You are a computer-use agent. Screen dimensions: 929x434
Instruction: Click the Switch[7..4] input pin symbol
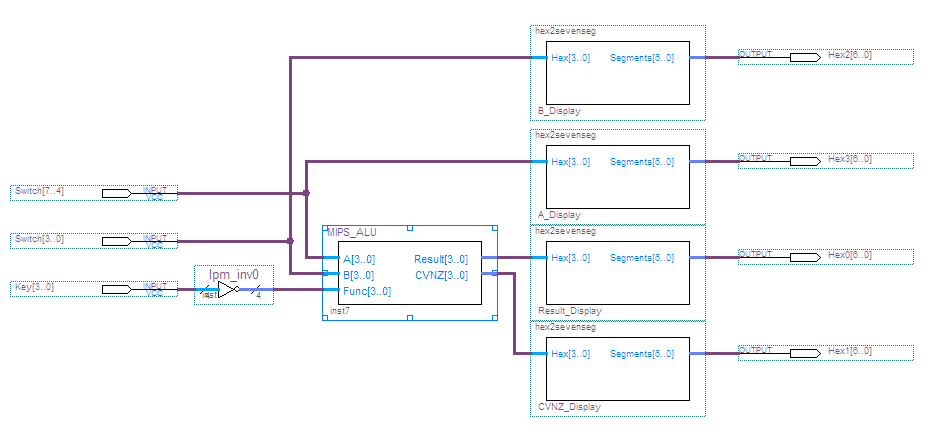116,193
